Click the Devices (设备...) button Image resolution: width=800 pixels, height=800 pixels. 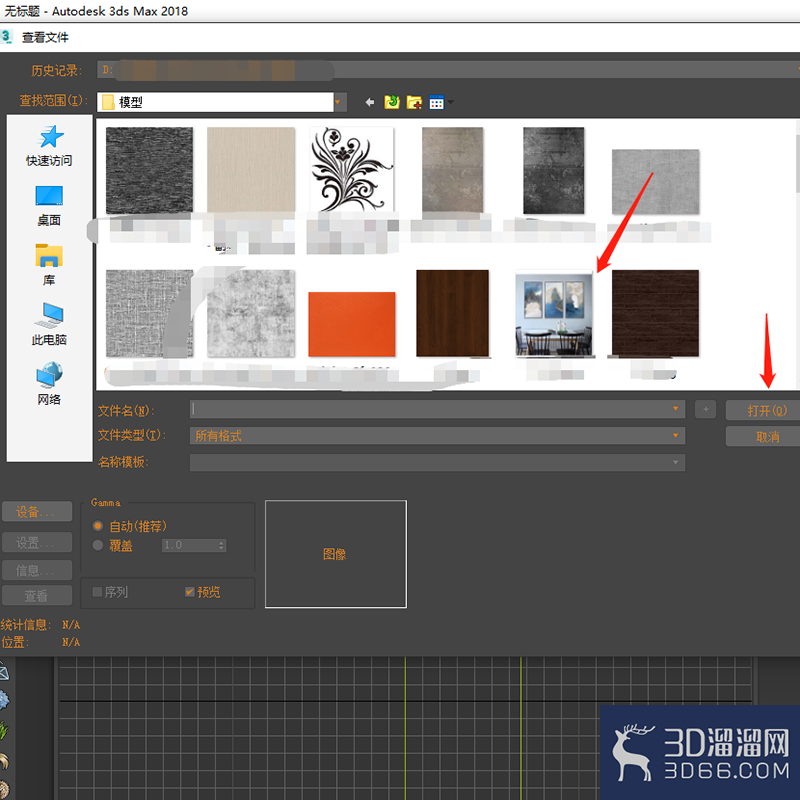[37, 512]
